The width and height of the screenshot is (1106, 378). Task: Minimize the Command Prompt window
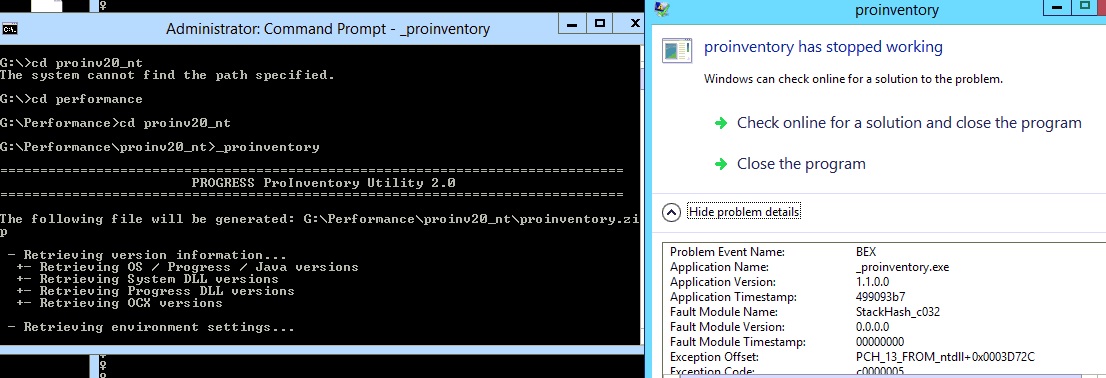point(572,23)
